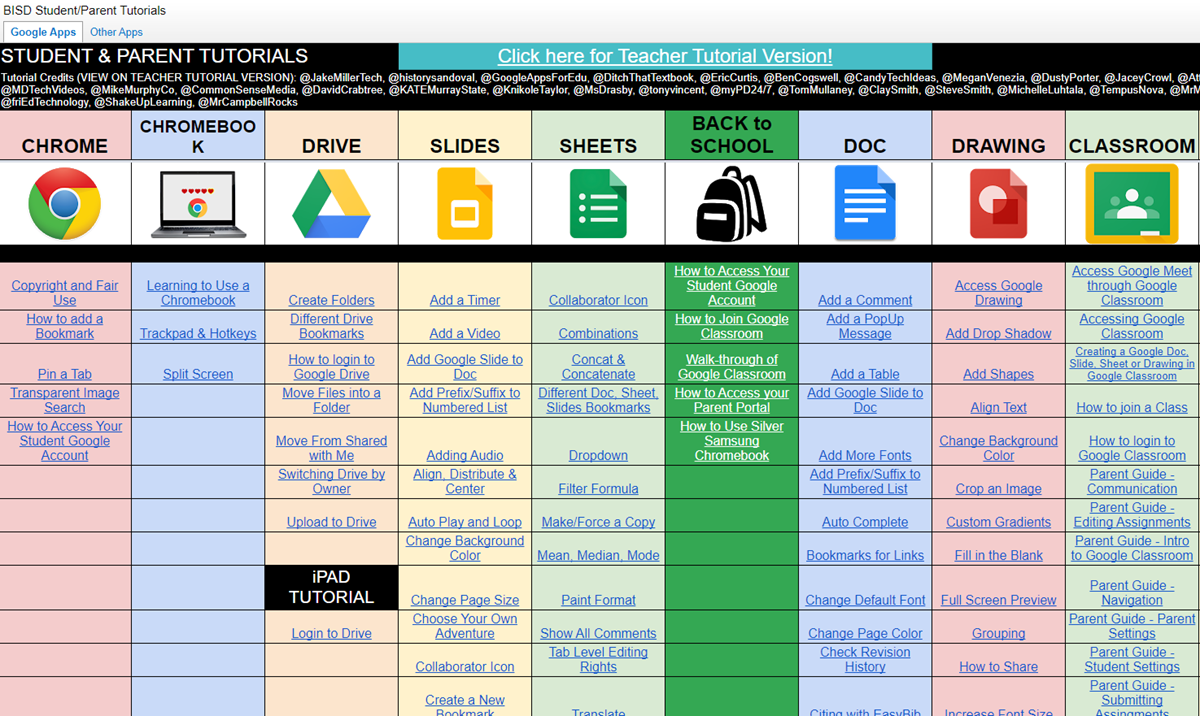Select the Google Docs icon
Viewport: 1200px width, 716px height.
(864, 203)
